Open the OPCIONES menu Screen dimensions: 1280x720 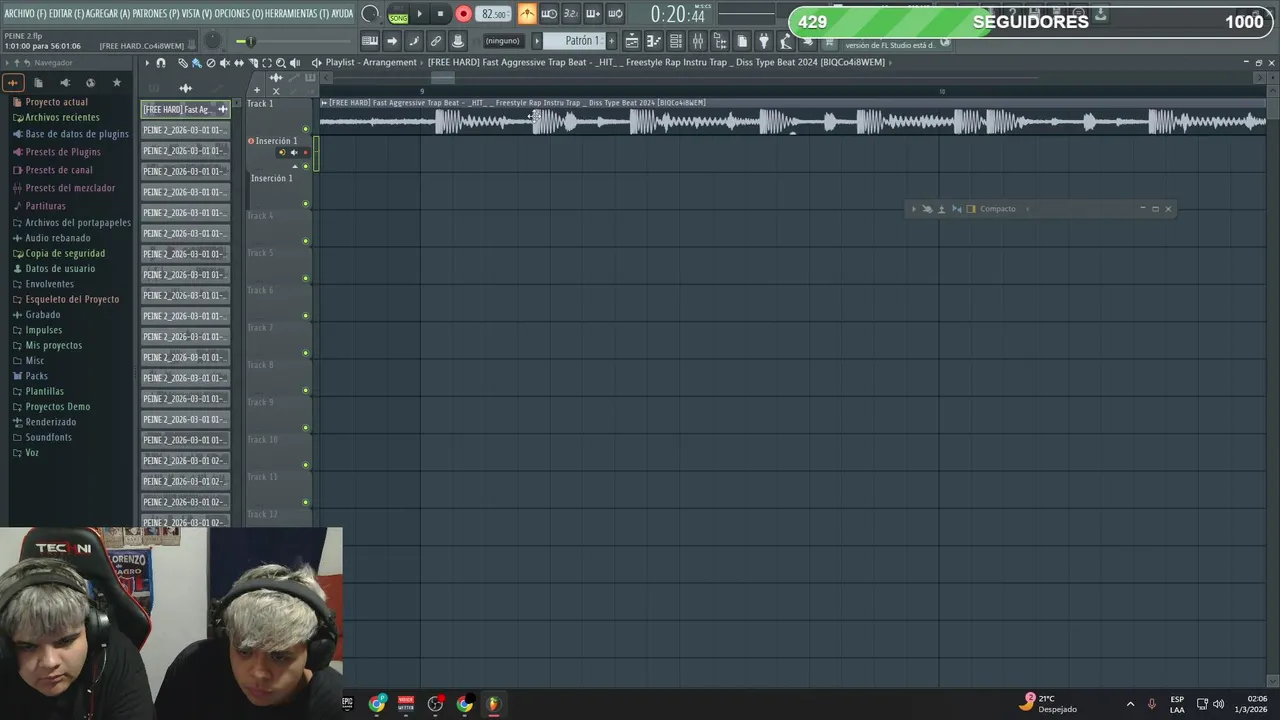[x=238, y=13]
